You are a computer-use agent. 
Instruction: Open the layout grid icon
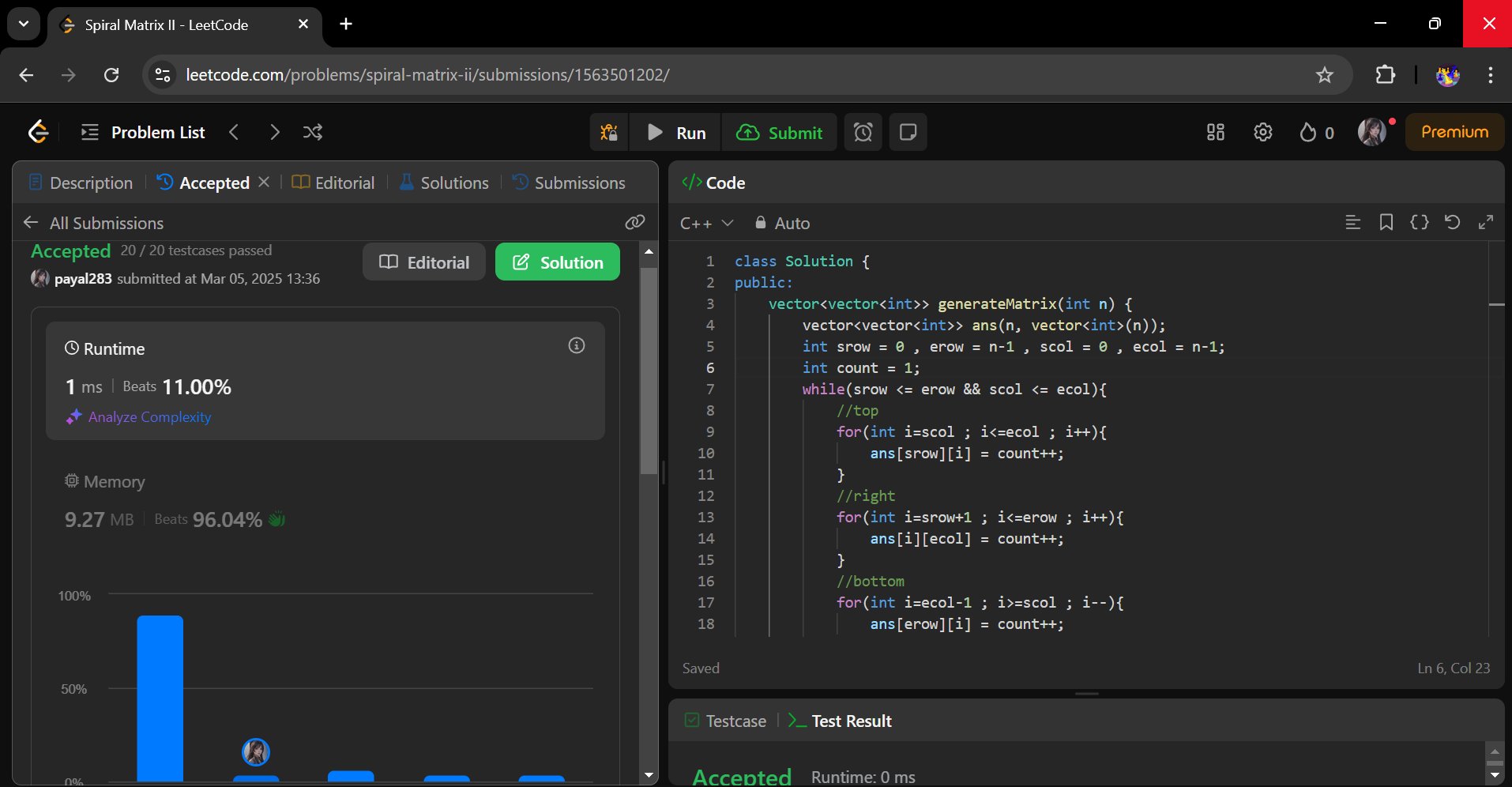click(x=1215, y=132)
